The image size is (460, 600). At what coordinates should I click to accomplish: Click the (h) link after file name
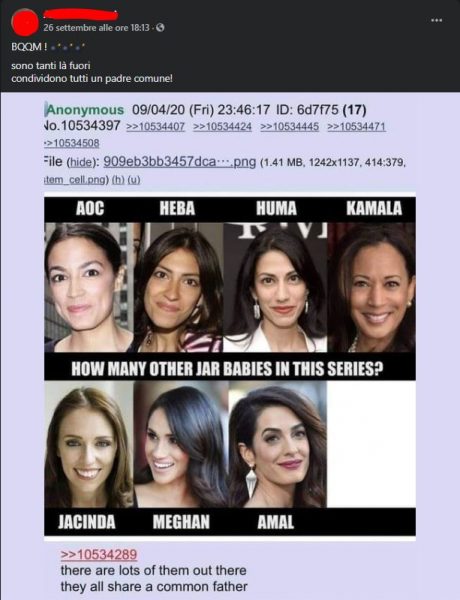[x=117, y=179]
